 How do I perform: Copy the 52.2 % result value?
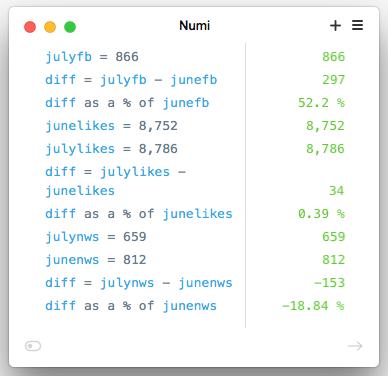pyautogui.click(x=321, y=103)
